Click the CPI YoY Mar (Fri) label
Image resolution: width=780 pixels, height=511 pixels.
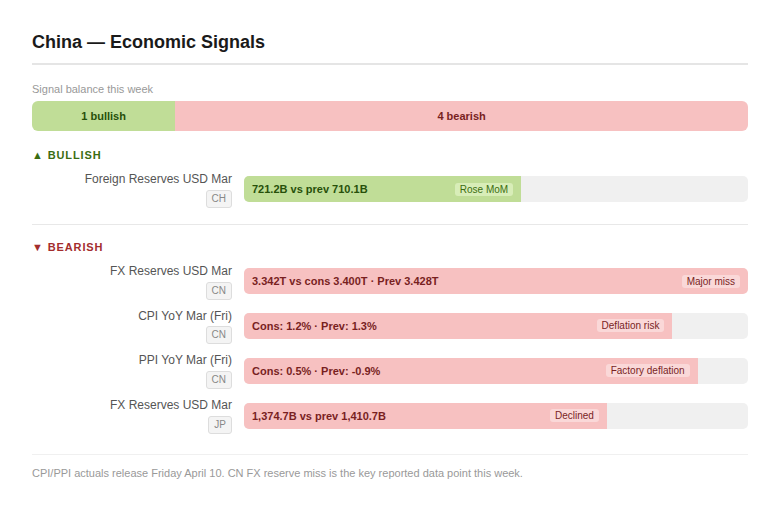185,316
